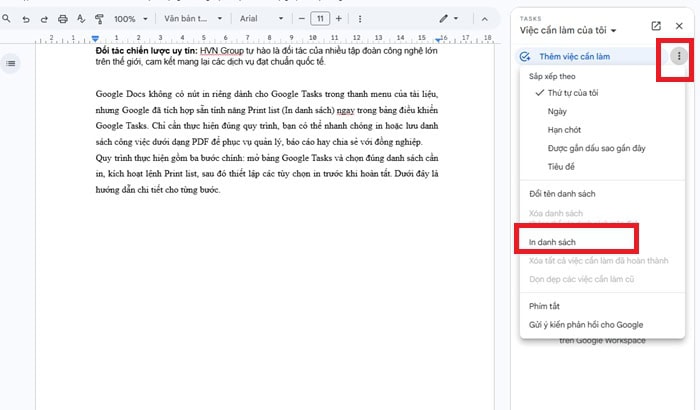Screen dimensions: 700x410
Task: Click the left indent marker on ruler
Action: [95, 39]
